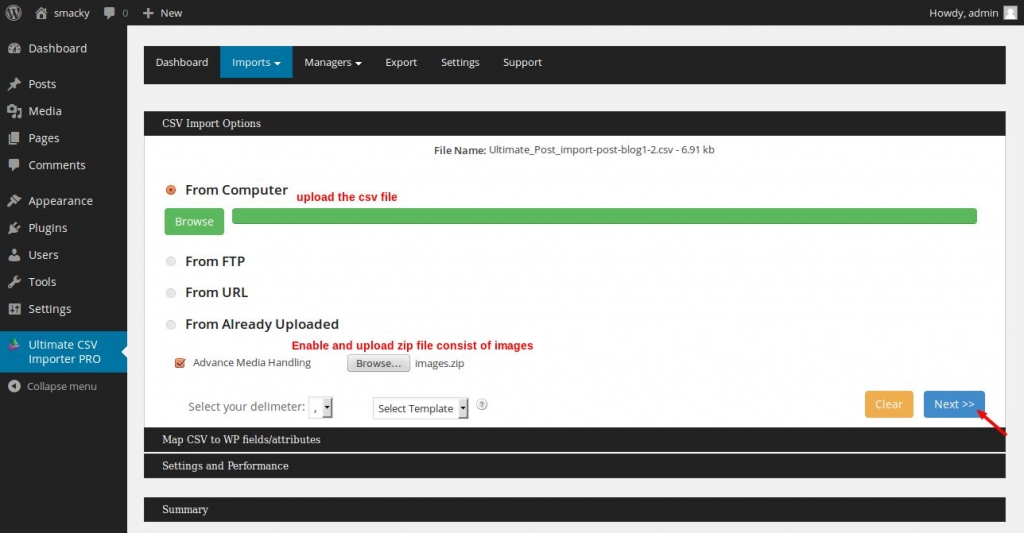Open the Imports dropdown menu
This screenshot has height=533, width=1024.
point(256,62)
